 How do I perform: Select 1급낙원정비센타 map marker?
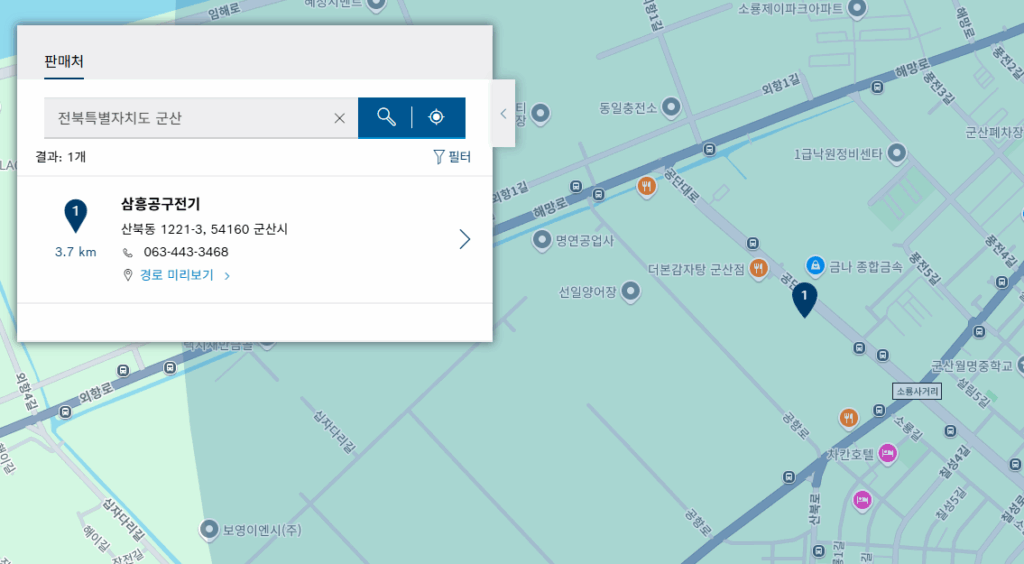[x=897, y=153]
